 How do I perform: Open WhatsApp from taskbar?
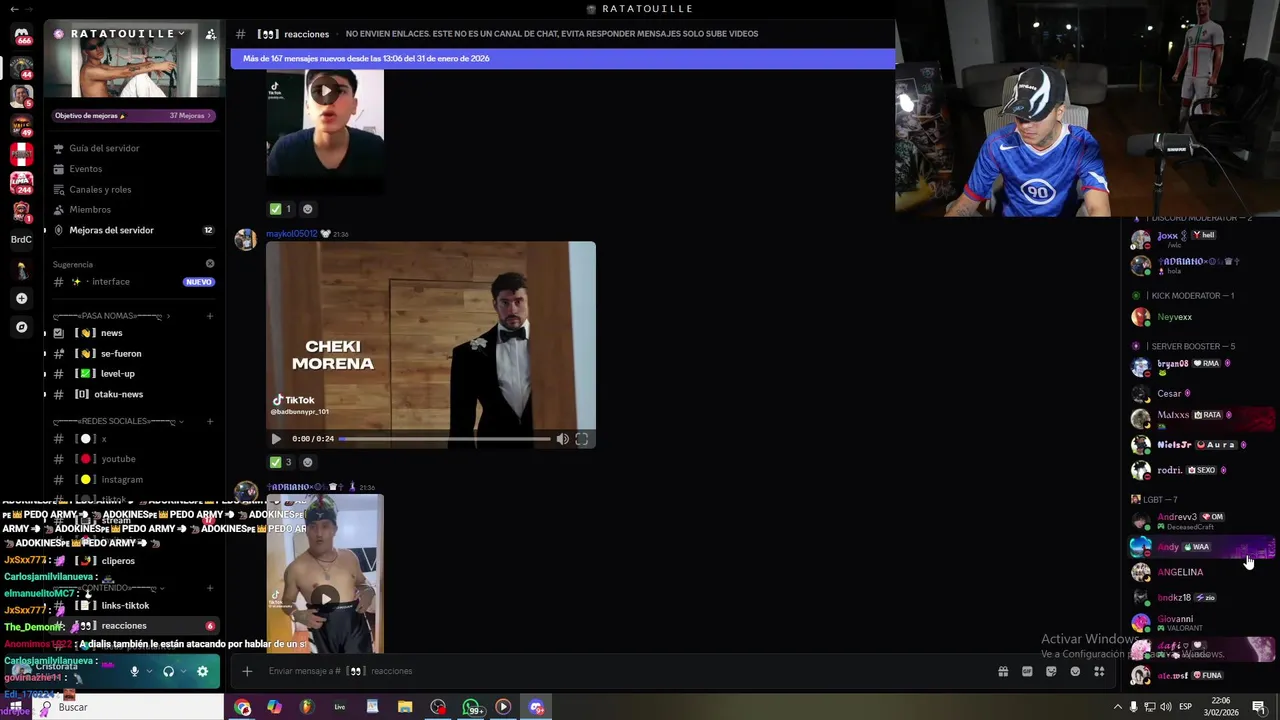(x=471, y=707)
